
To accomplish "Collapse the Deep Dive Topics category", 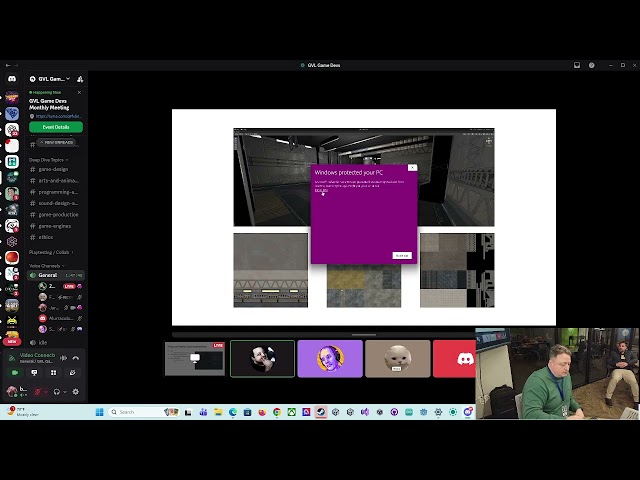I will point(48,160).
